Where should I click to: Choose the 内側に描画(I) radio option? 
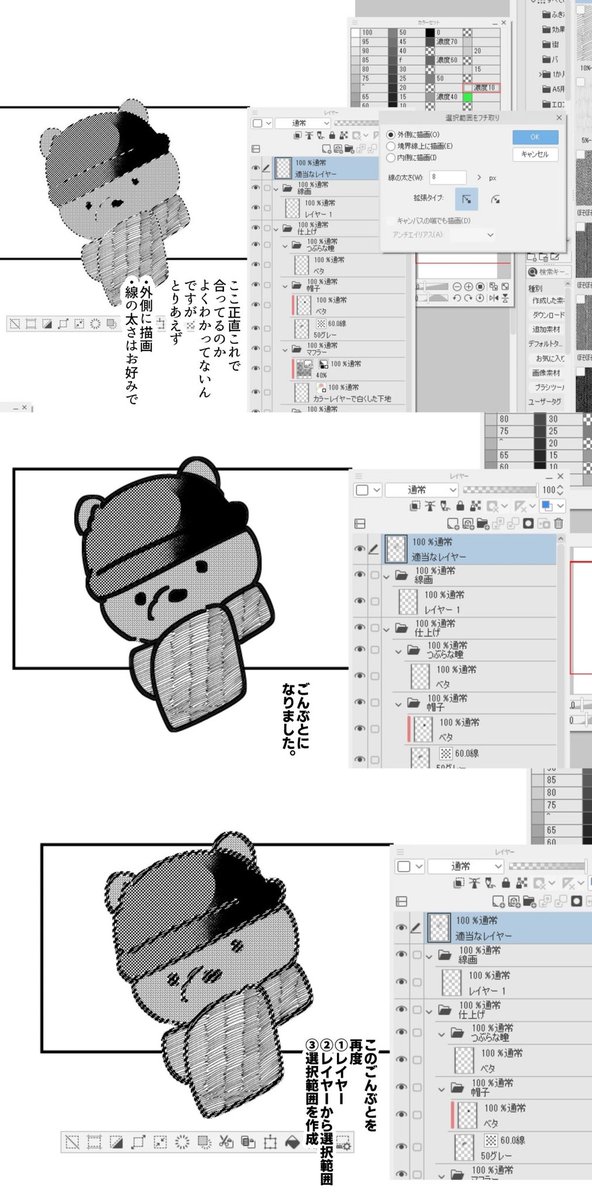pyautogui.click(x=390, y=157)
